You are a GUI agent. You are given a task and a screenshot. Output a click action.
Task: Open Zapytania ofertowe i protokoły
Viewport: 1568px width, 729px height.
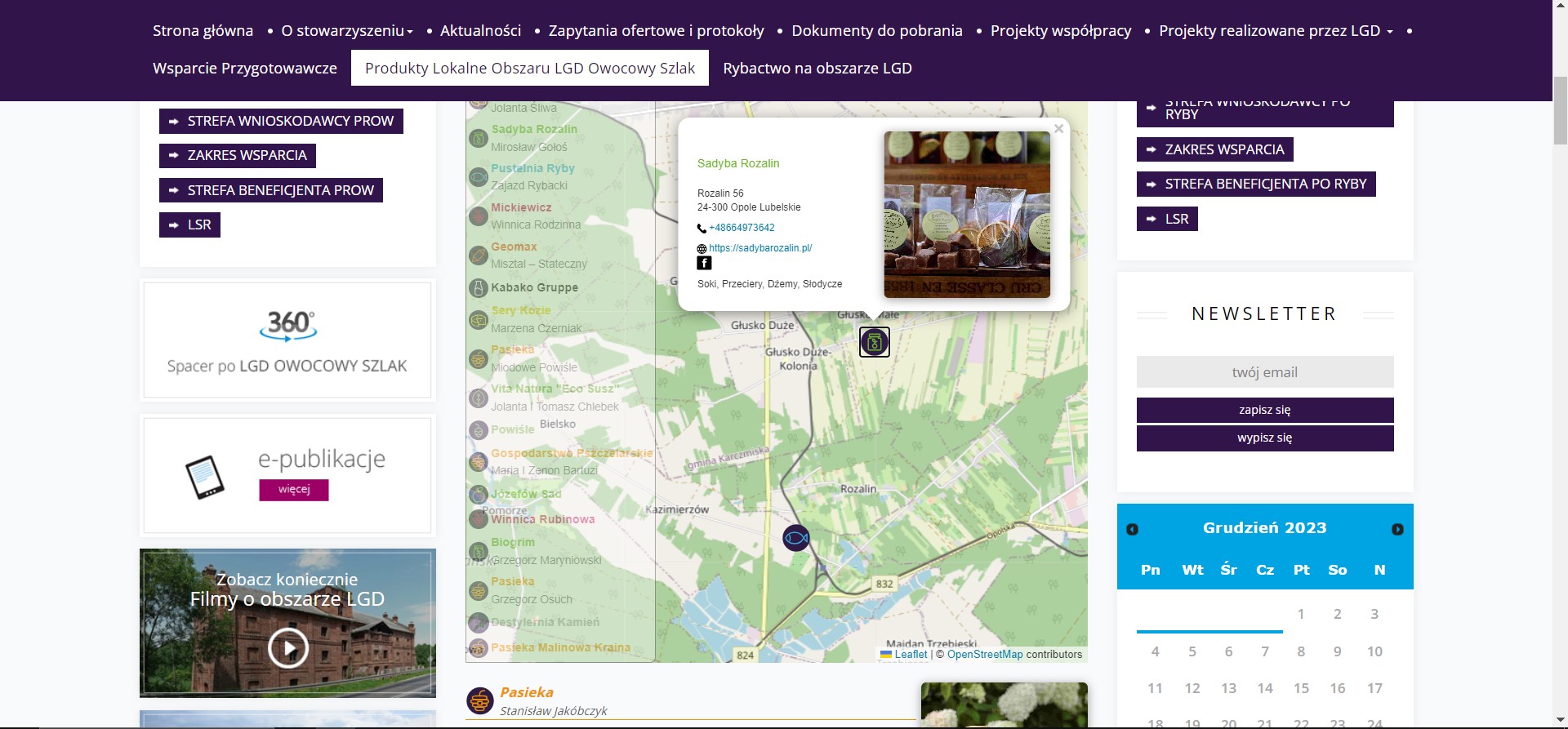click(656, 31)
